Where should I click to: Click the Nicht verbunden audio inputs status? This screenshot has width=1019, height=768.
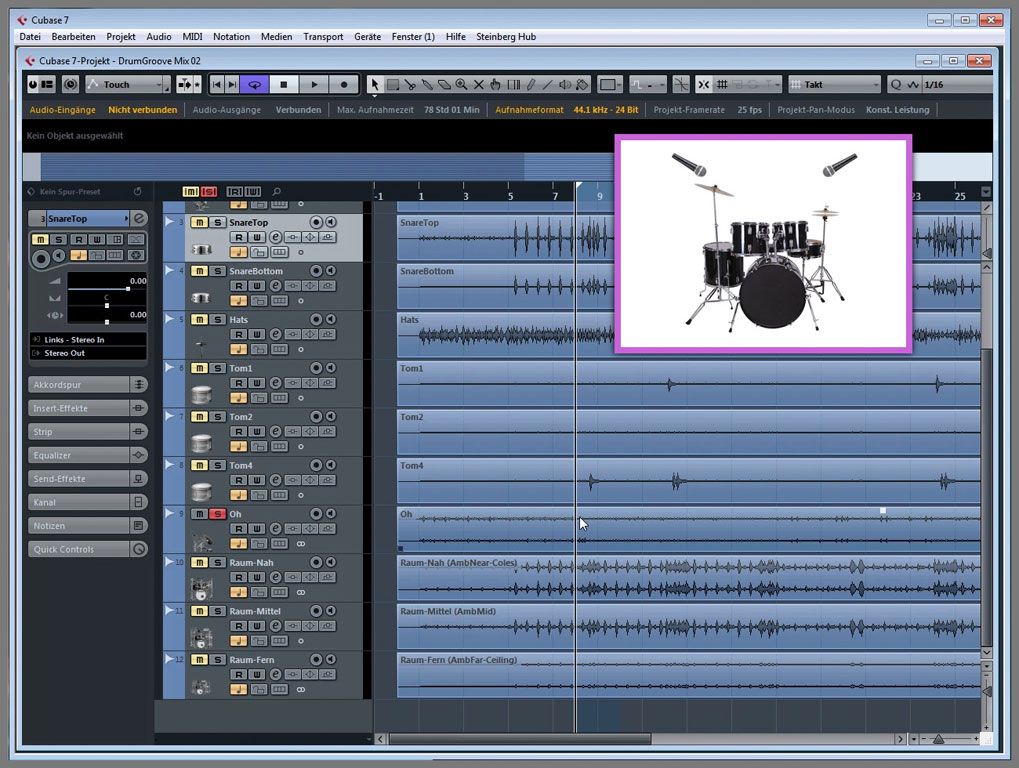click(x=142, y=110)
